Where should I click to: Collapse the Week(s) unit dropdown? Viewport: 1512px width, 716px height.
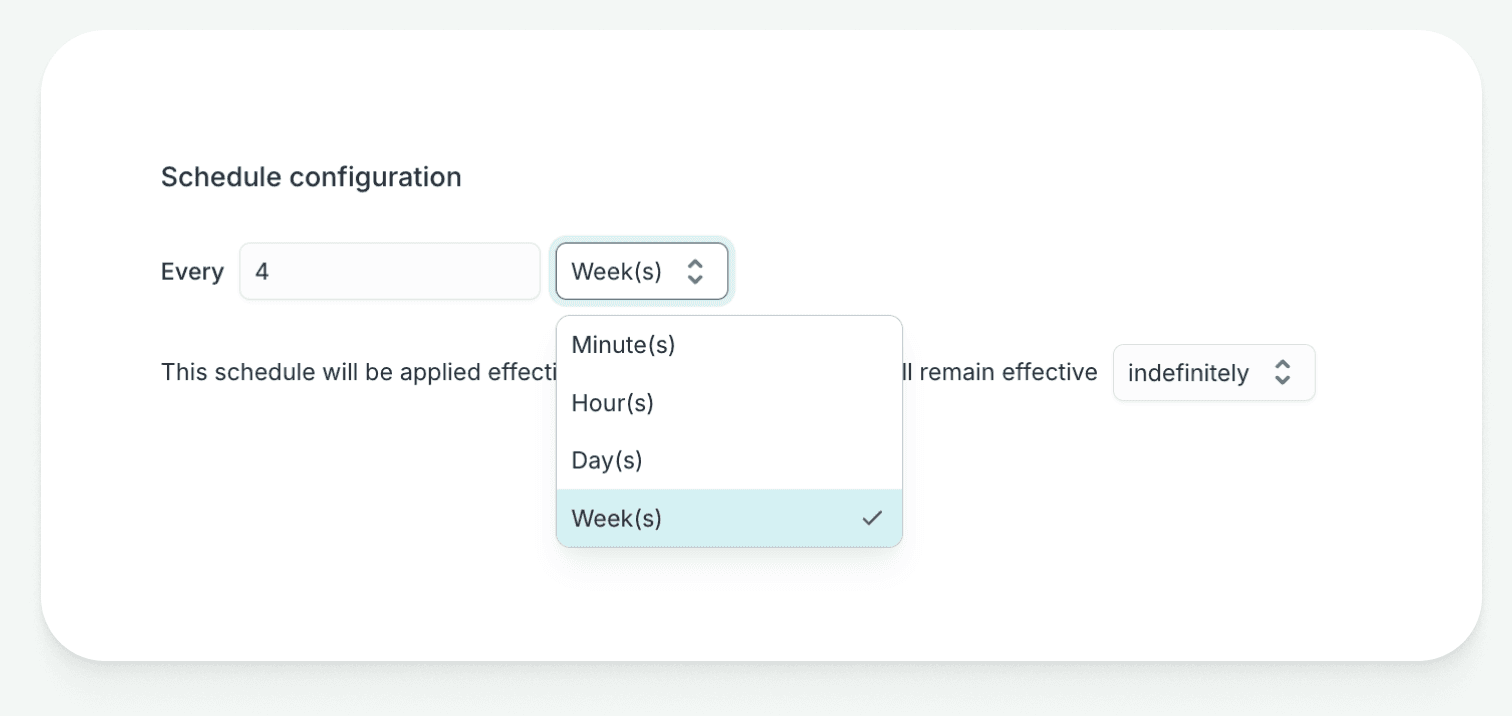pyautogui.click(x=641, y=271)
